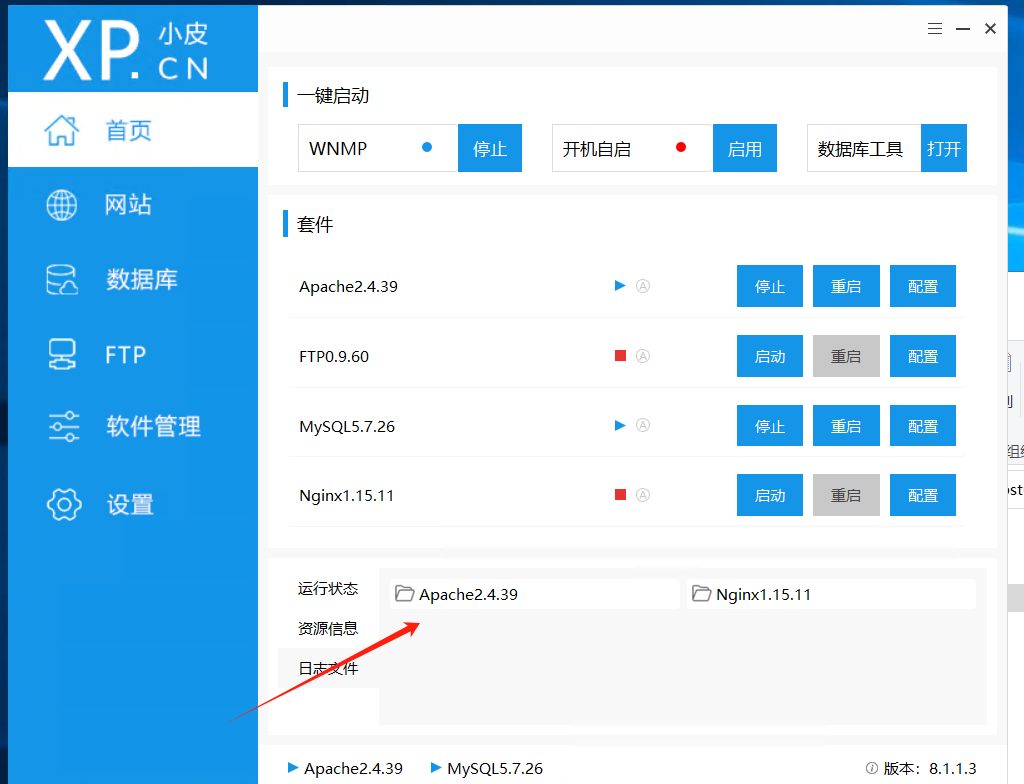Viewport: 1024px width, 784px height.
Task: Click the database icon for 数据库
Action: (x=62, y=280)
